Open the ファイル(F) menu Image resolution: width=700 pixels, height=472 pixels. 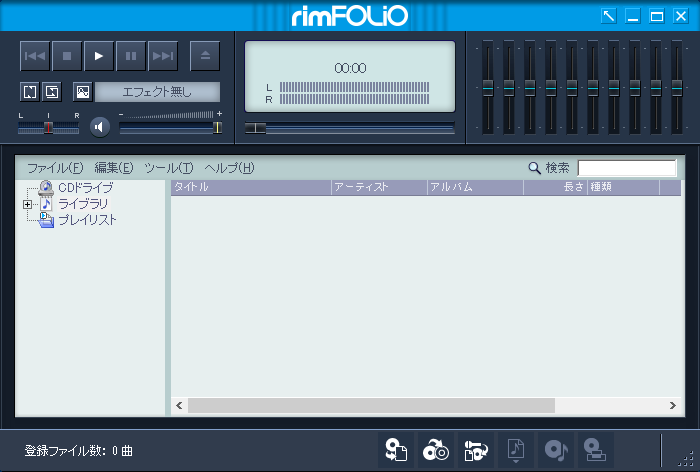55,168
